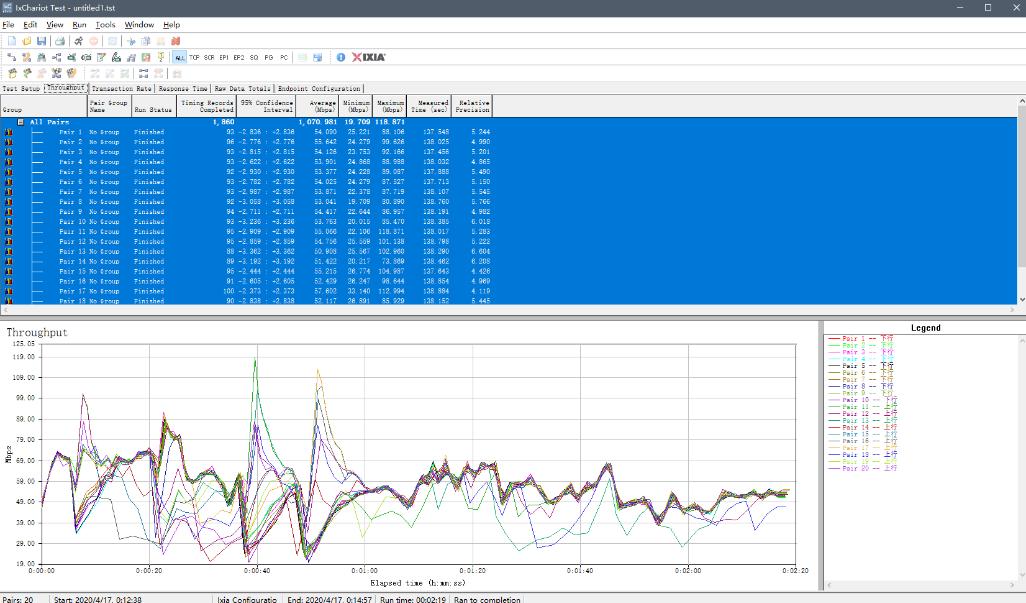Click the Run test runner icon
This screenshot has height=603, width=1026.
tap(78, 41)
